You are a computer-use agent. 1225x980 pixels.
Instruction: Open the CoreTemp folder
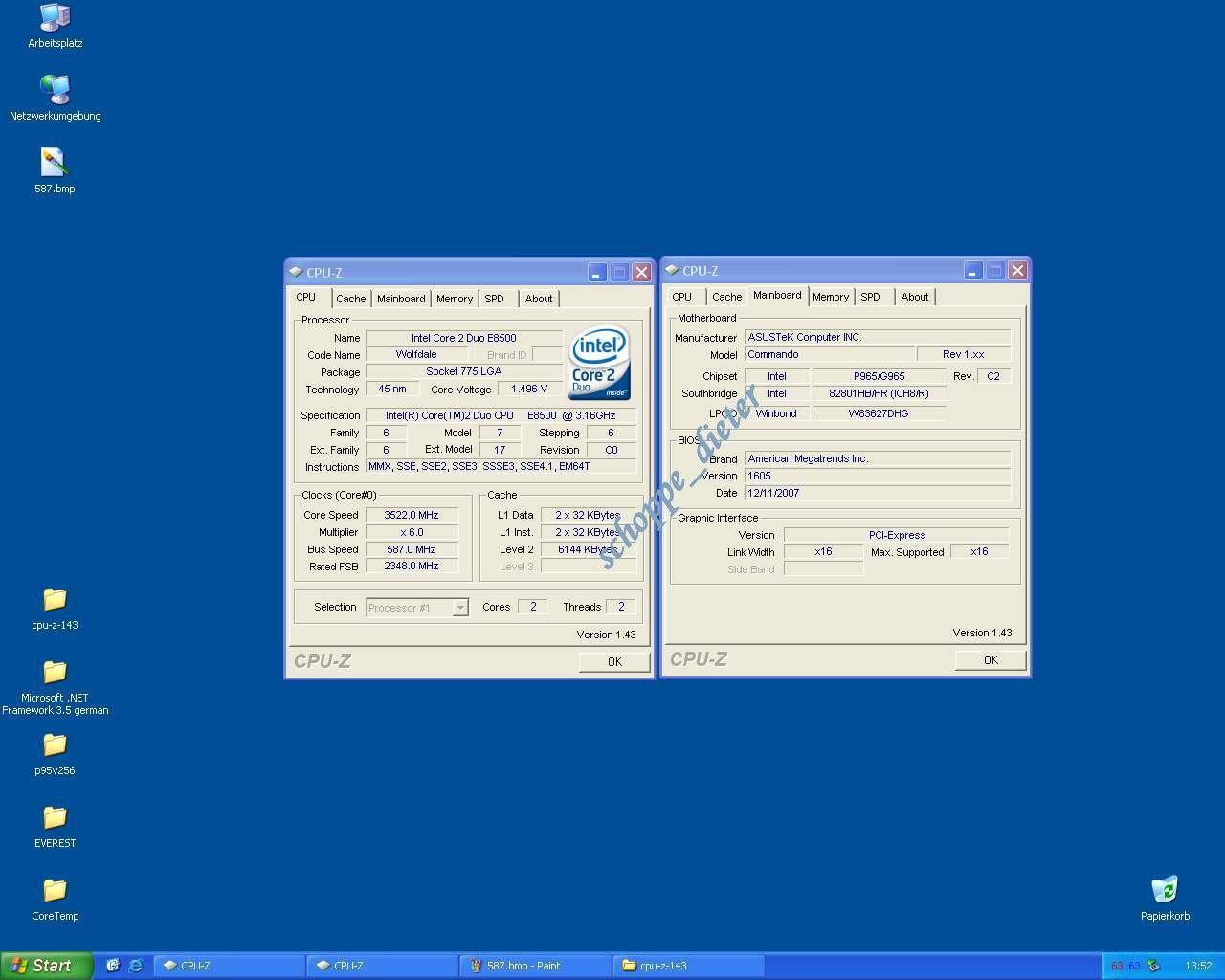tap(55, 899)
